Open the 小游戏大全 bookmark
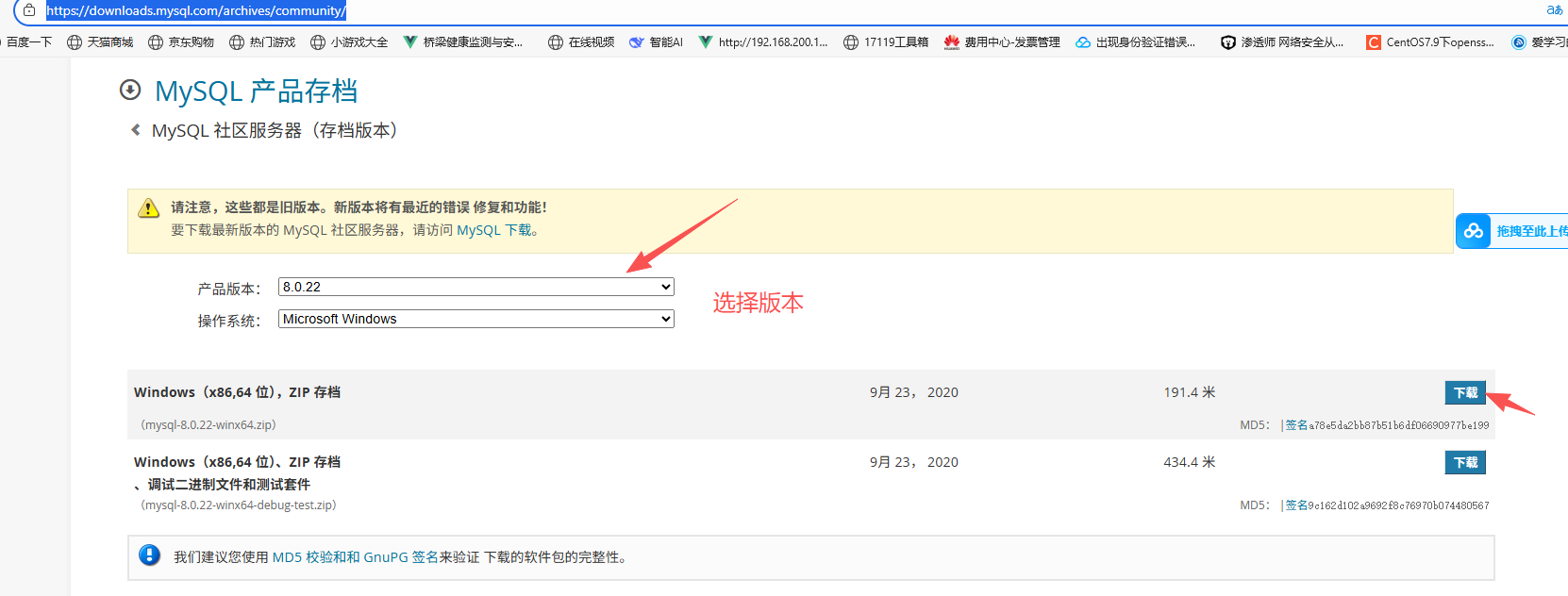1568x596 pixels. 349,42
